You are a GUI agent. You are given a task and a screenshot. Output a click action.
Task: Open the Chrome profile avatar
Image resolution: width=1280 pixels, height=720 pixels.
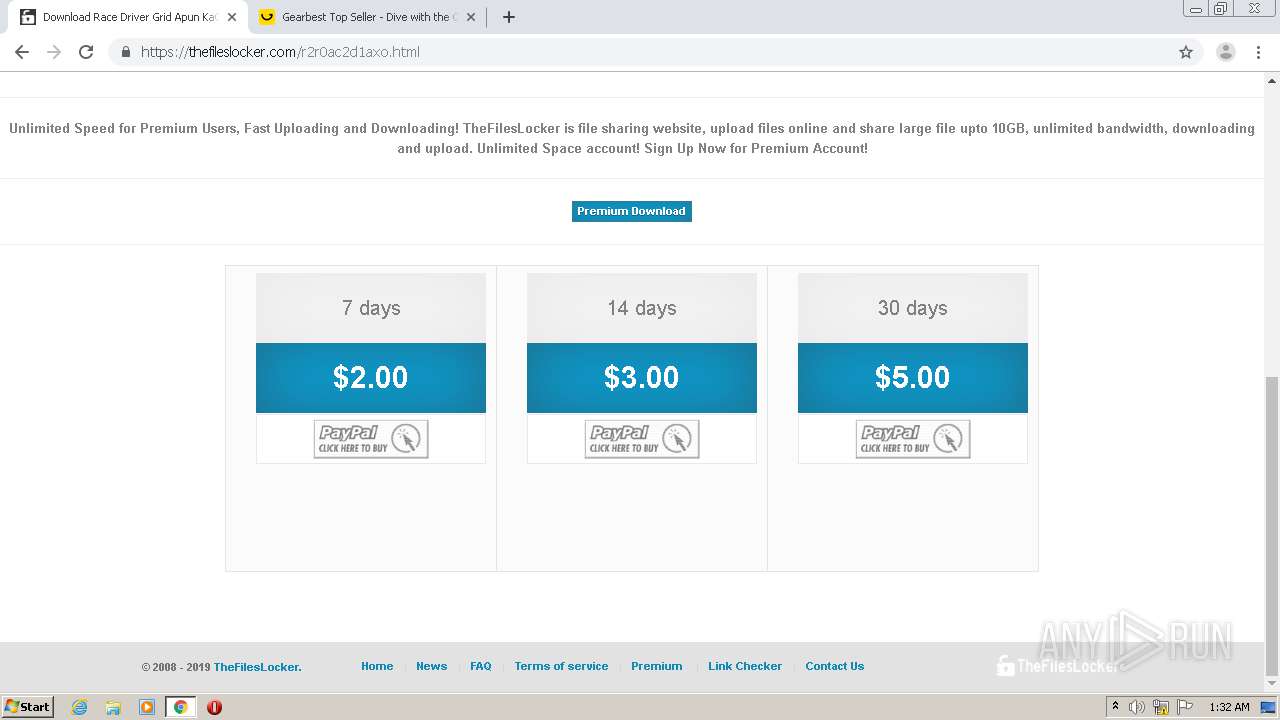(1226, 52)
